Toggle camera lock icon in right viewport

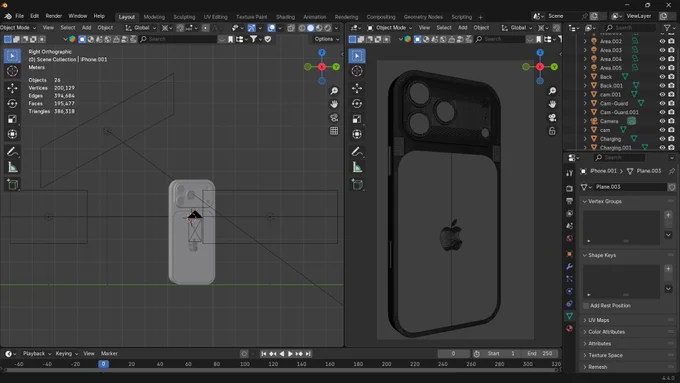552,131
